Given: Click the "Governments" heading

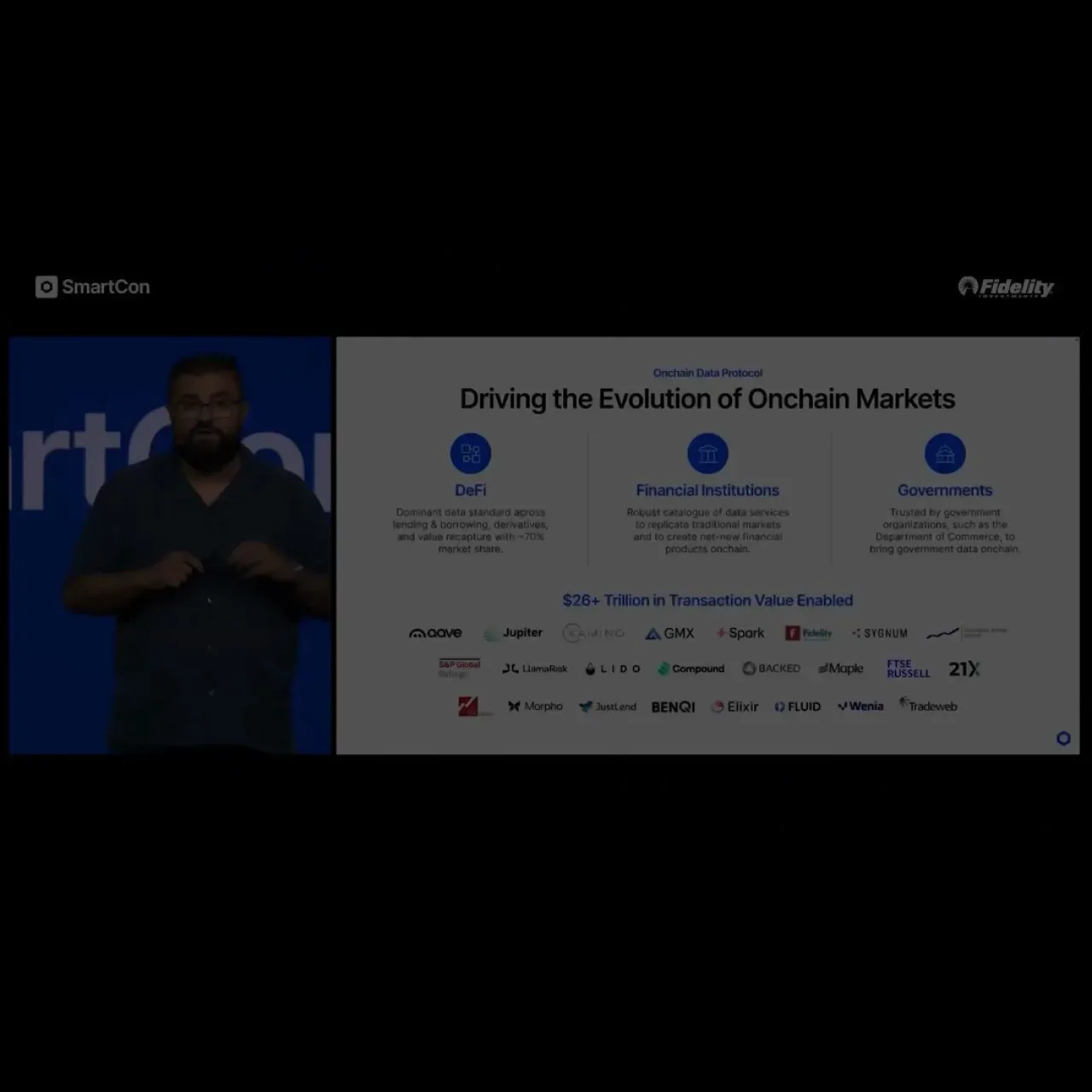Looking at the screenshot, I should click(945, 491).
